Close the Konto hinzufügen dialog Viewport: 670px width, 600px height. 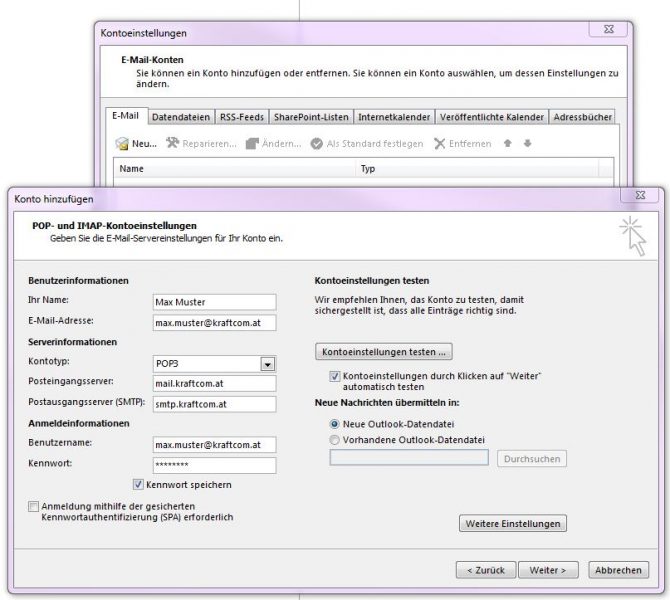(x=640, y=197)
